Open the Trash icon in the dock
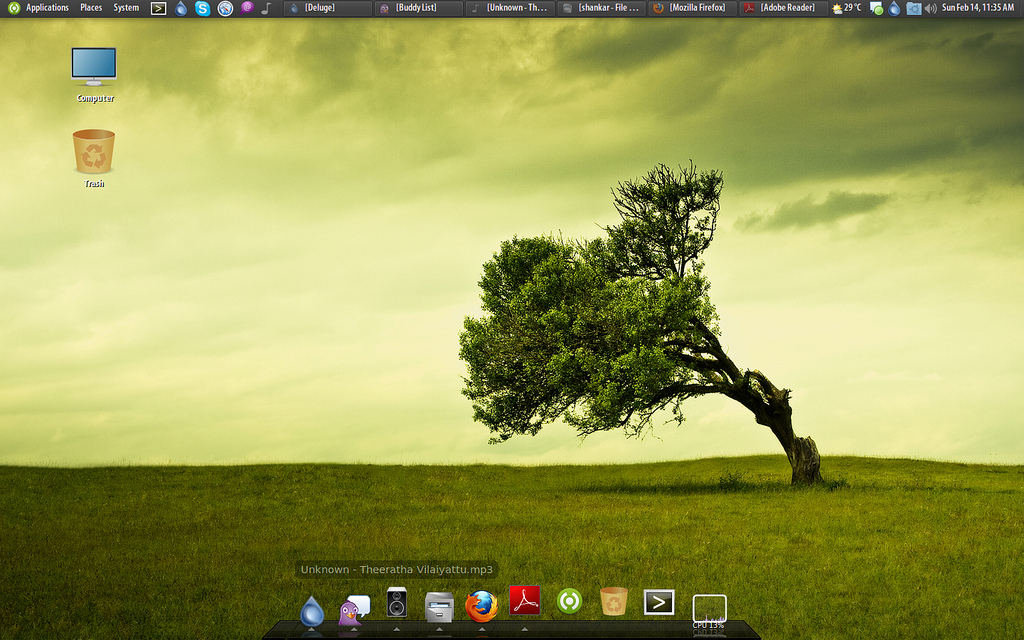1024x640 pixels. [614, 601]
